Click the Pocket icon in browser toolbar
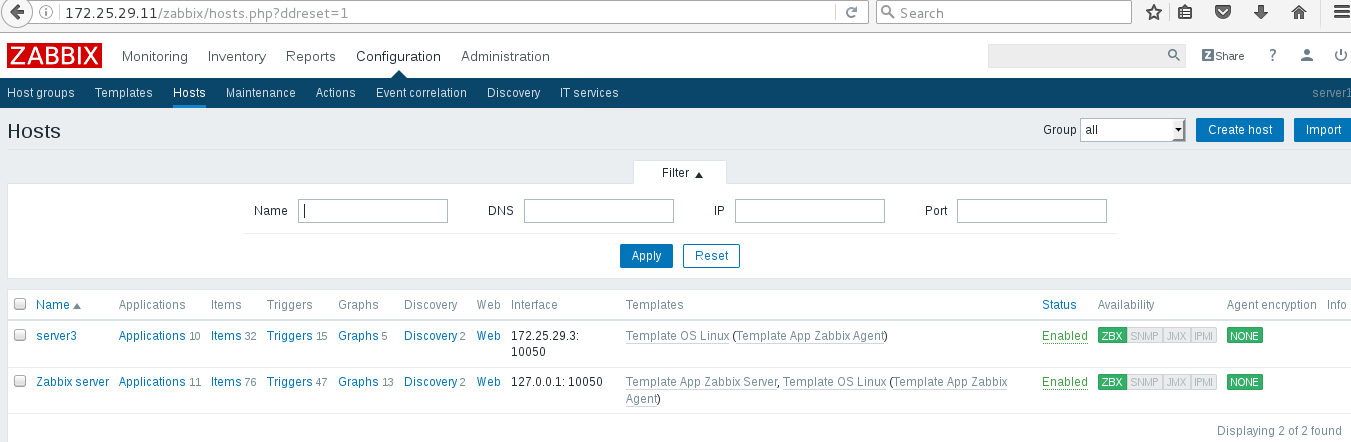The height and width of the screenshot is (442, 1351). 1223,13
